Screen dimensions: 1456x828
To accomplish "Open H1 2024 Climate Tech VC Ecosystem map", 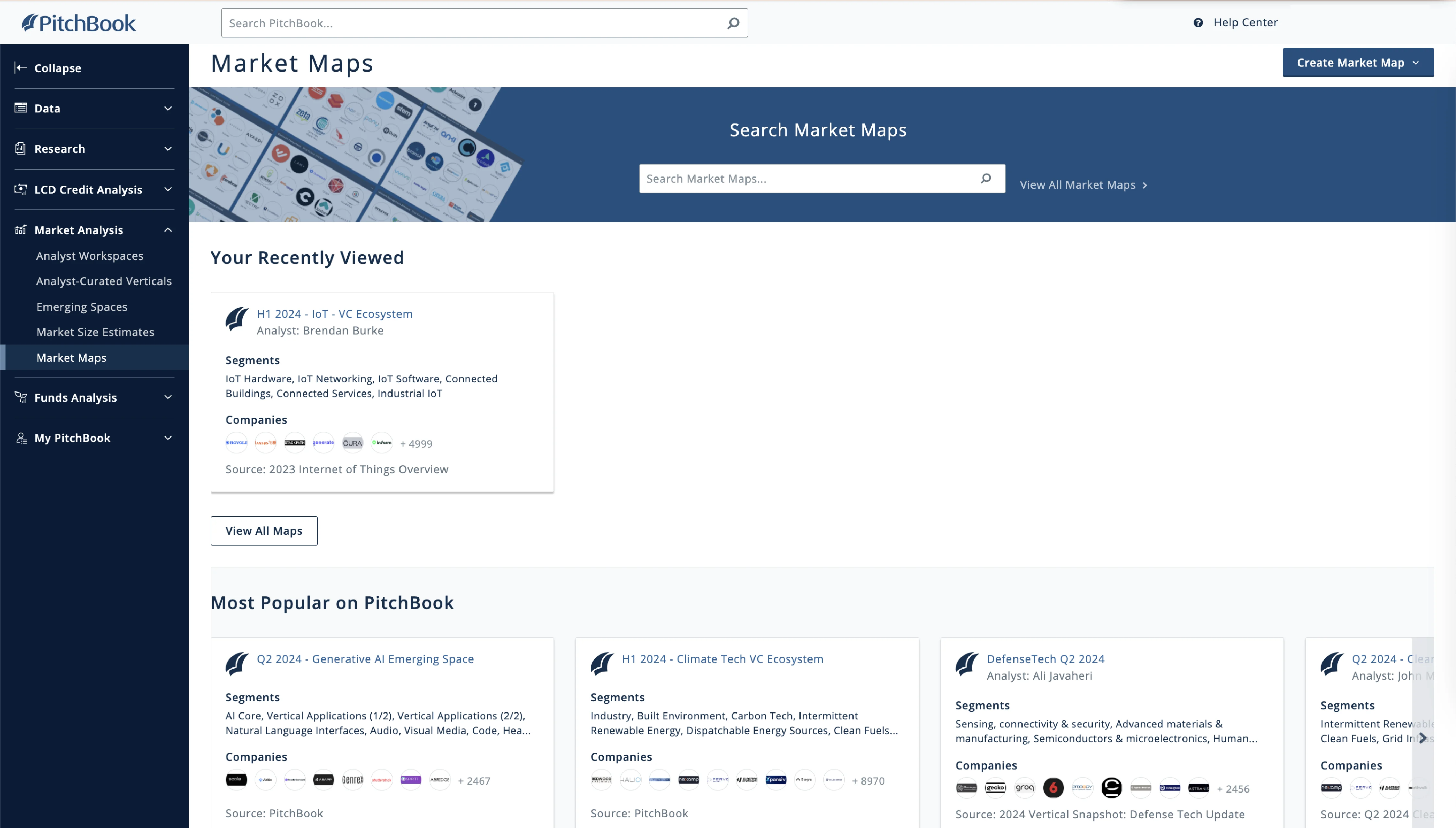I will coord(722,659).
